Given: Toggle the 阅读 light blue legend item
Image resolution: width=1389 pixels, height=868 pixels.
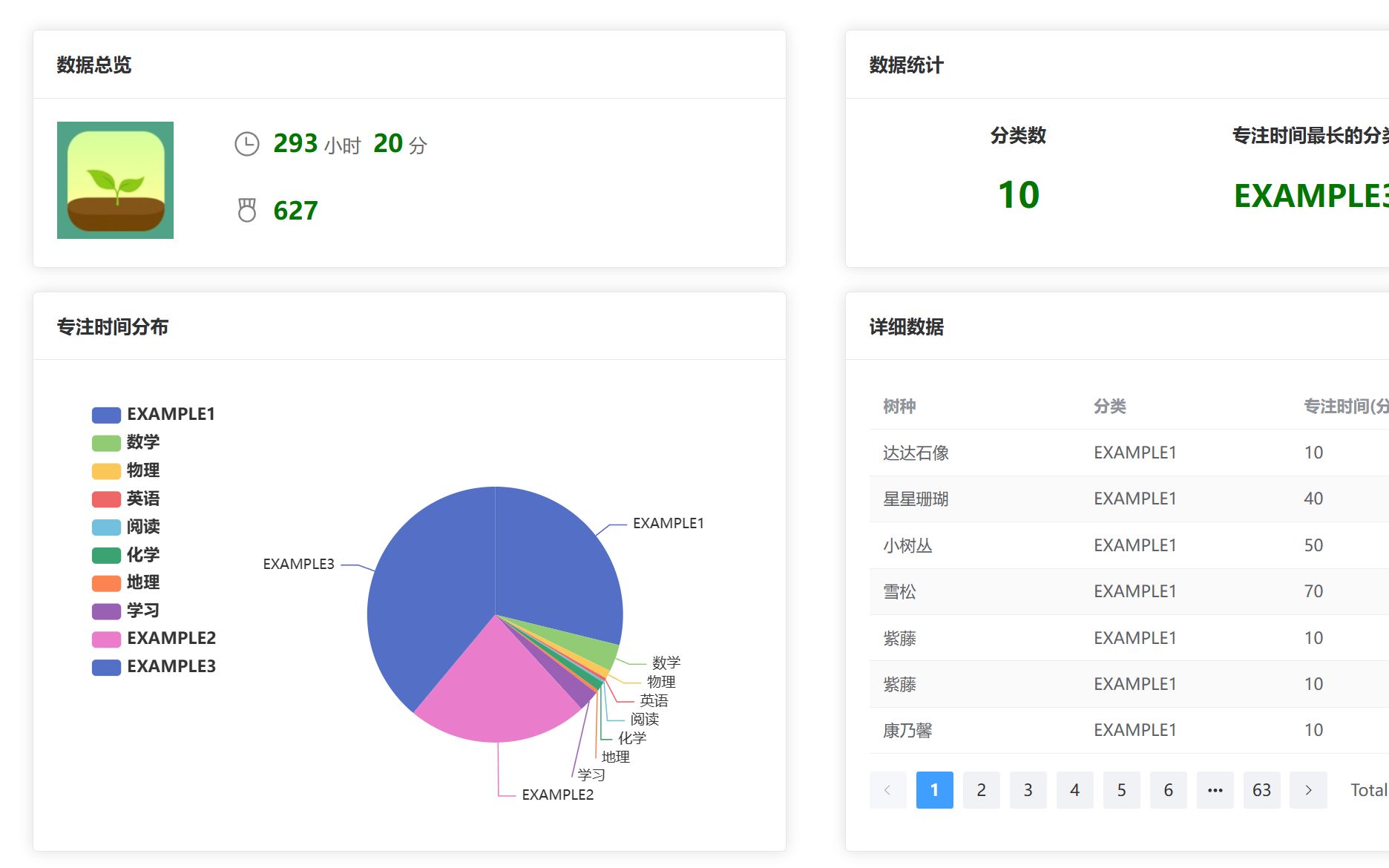Looking at the screenshot, I should (x=126, y=527).
